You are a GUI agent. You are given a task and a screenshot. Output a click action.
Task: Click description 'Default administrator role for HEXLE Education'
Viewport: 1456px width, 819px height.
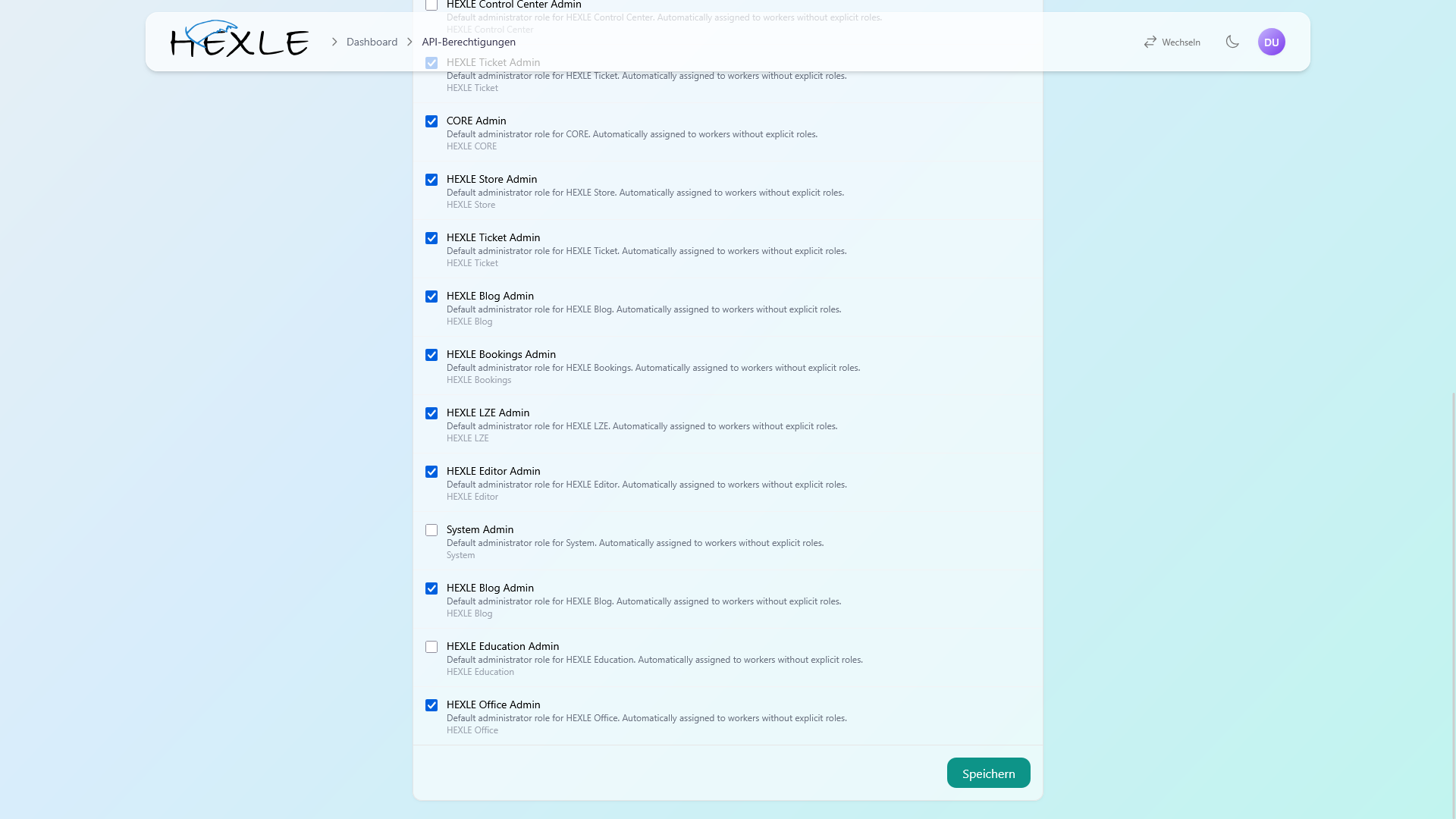654,660
